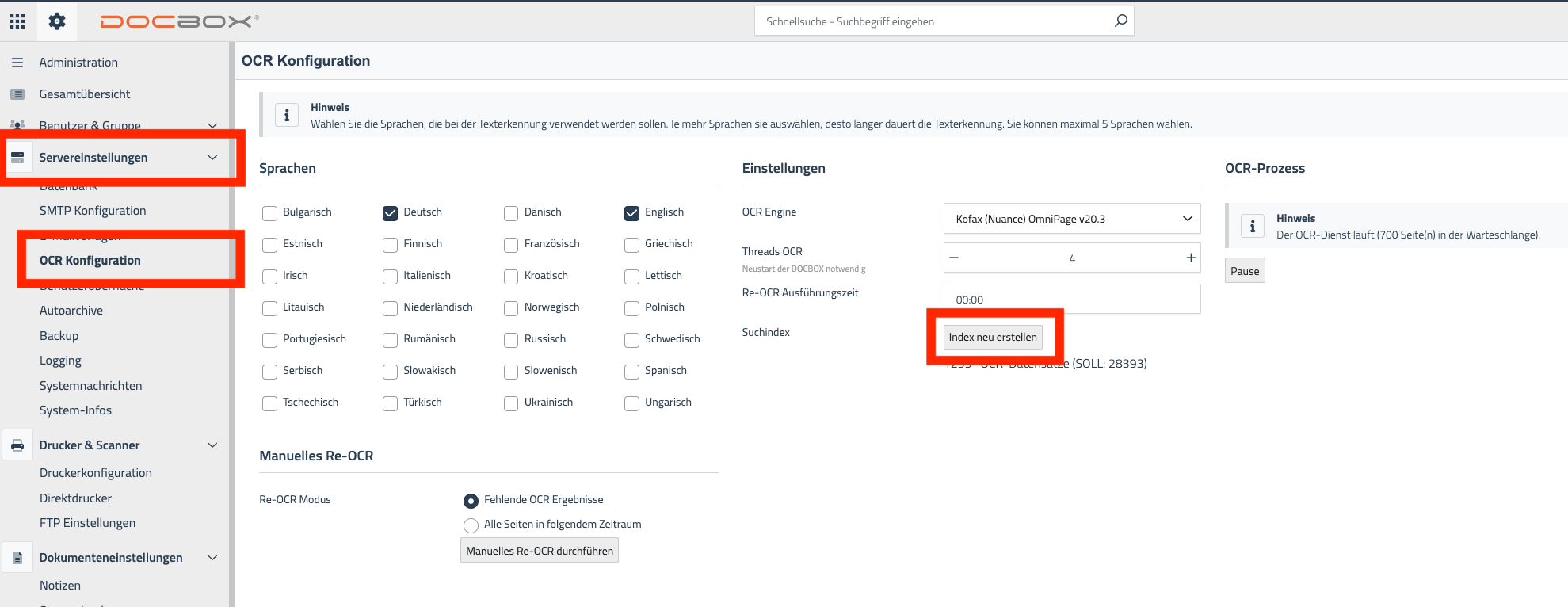Open the OCR Engine dropdown
Screen dimensions: 1568x607
pos(1072,219)
